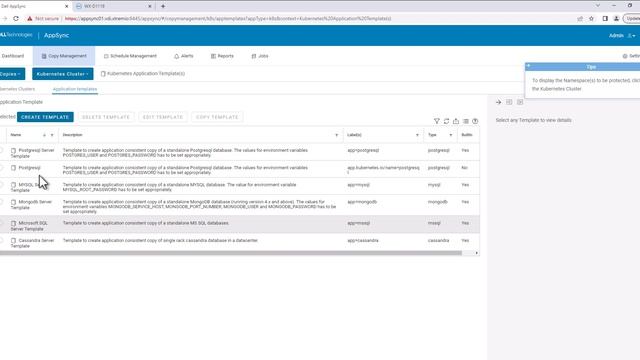Switch to the Application templates sub-tab
640x360 pixels.
tap(75, 89)
